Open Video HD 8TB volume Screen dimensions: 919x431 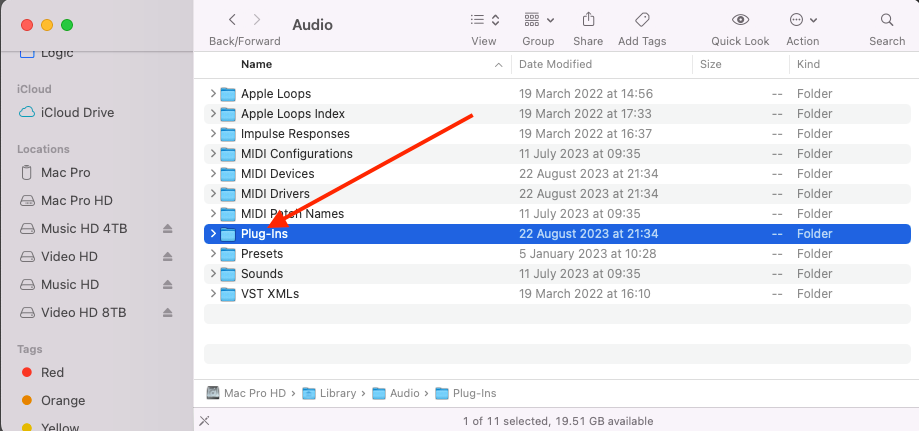point(83,313)
